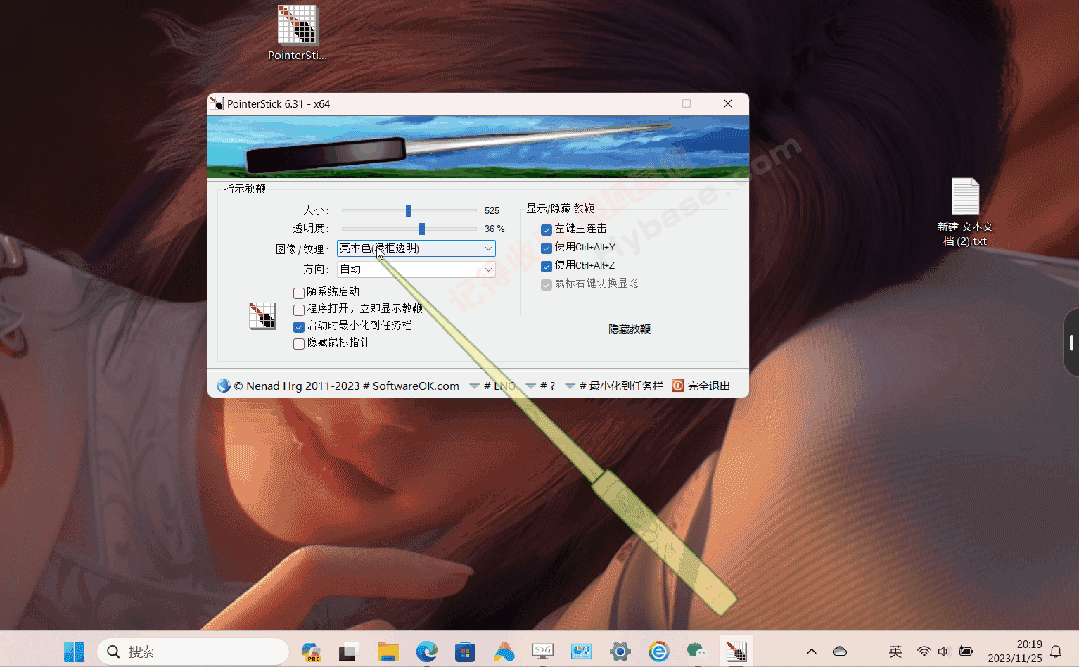Open the monitor-shaped app on the taskbar
The image size is (1079, 667).
[x=543, y=651]
